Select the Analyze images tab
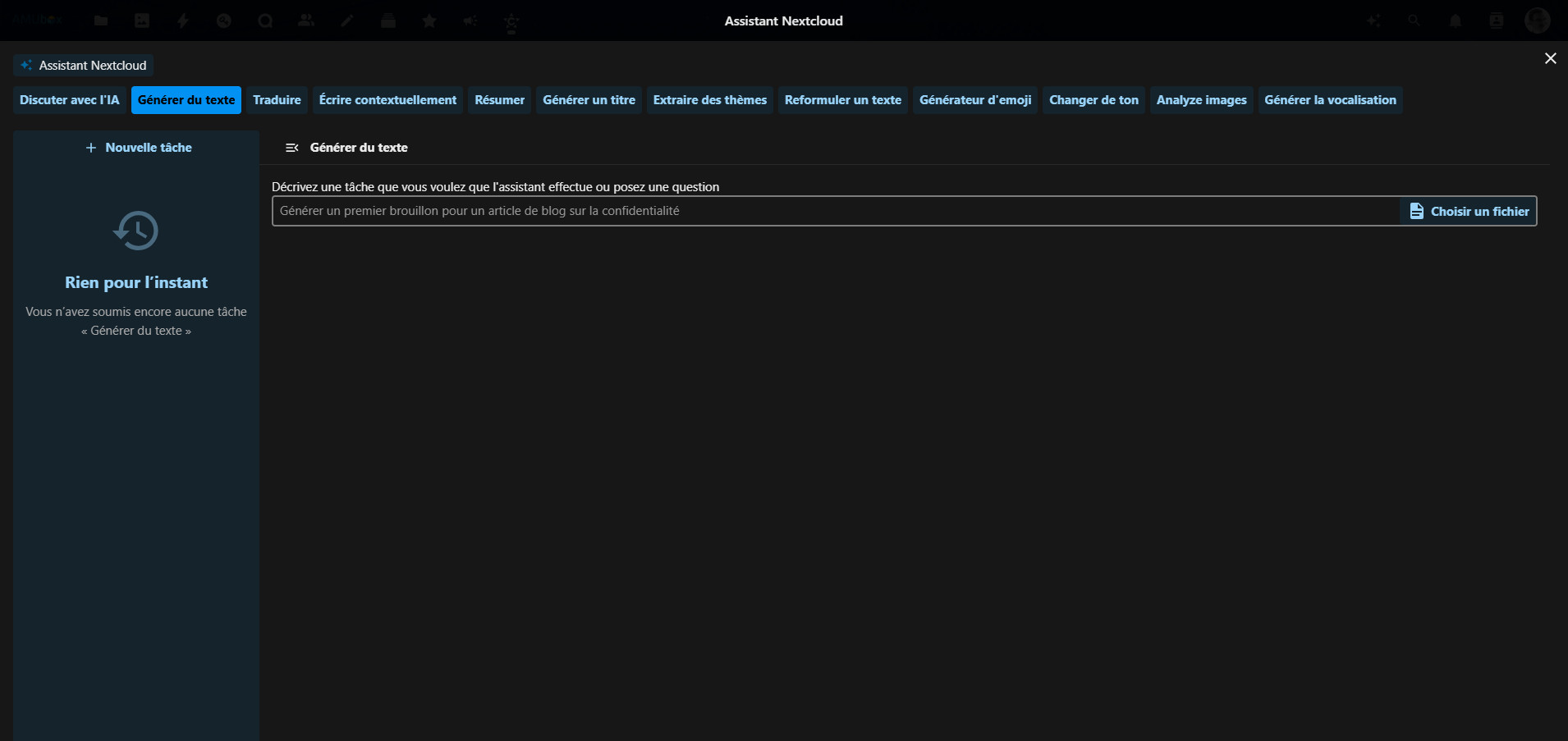 point(1201,100)
